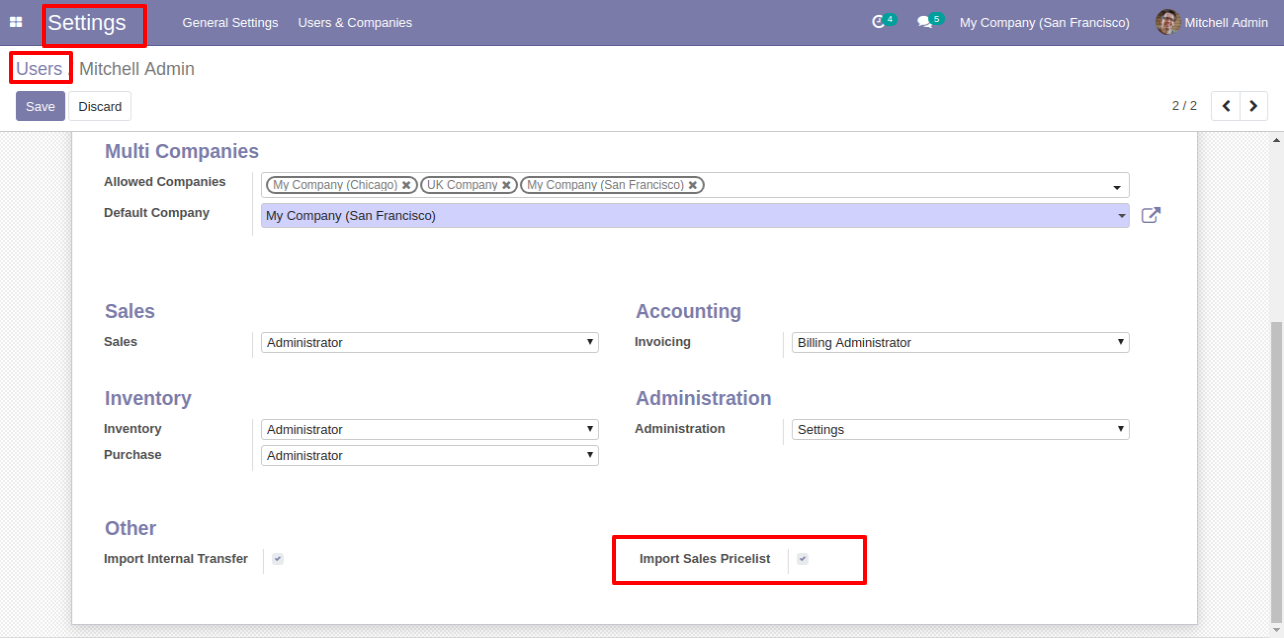
Task: Click Discard button
Action: (100, 106)
